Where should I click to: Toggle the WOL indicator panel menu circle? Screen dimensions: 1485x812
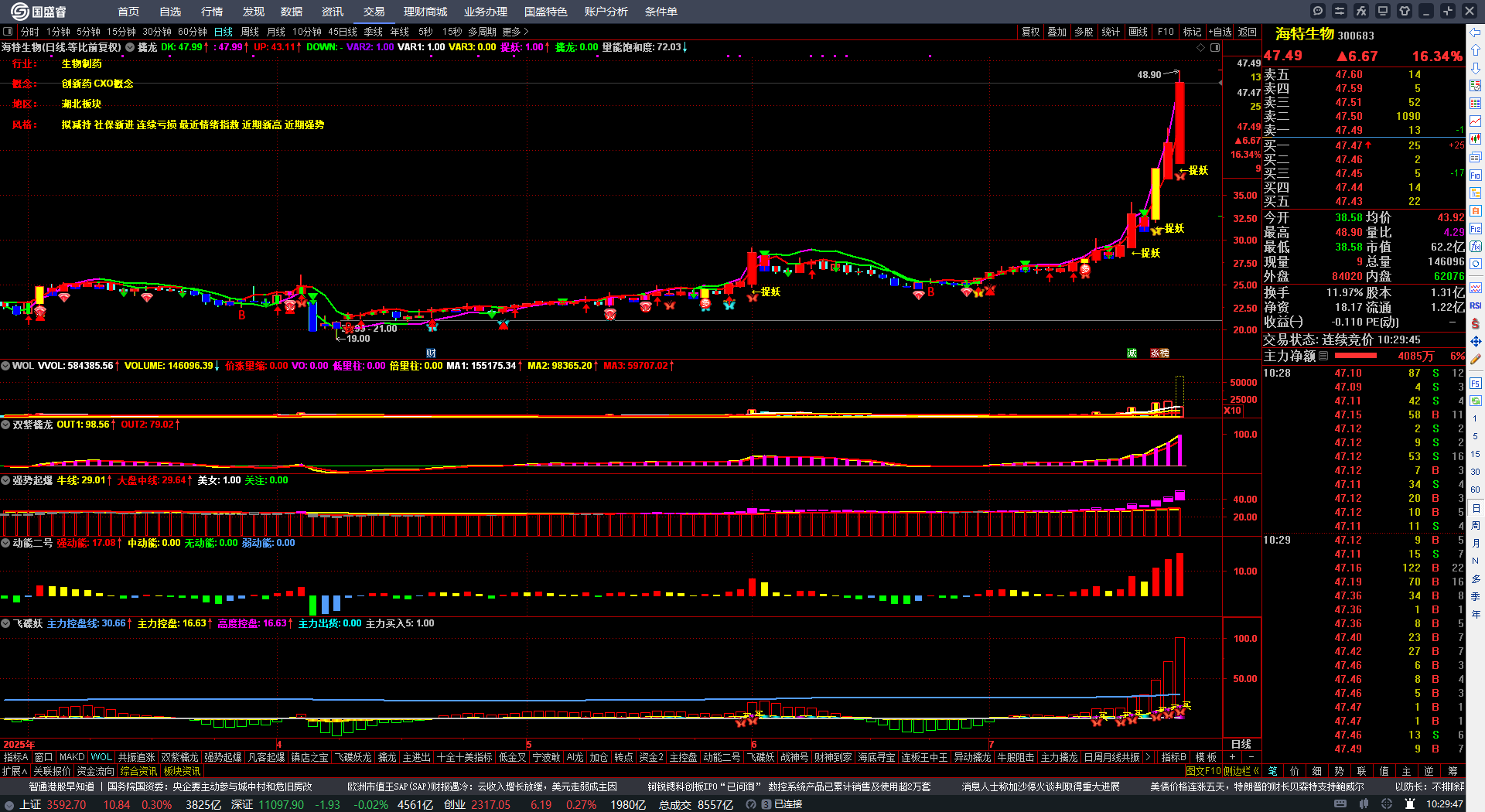(x=5, y=366)
